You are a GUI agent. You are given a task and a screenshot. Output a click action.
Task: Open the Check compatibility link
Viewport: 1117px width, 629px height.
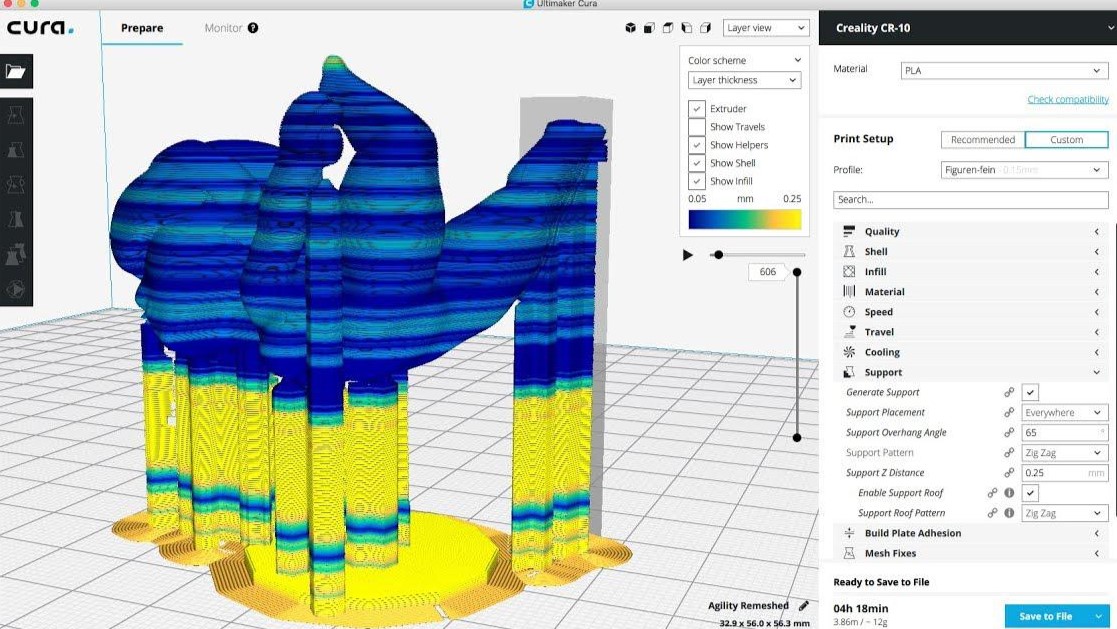1067,100
